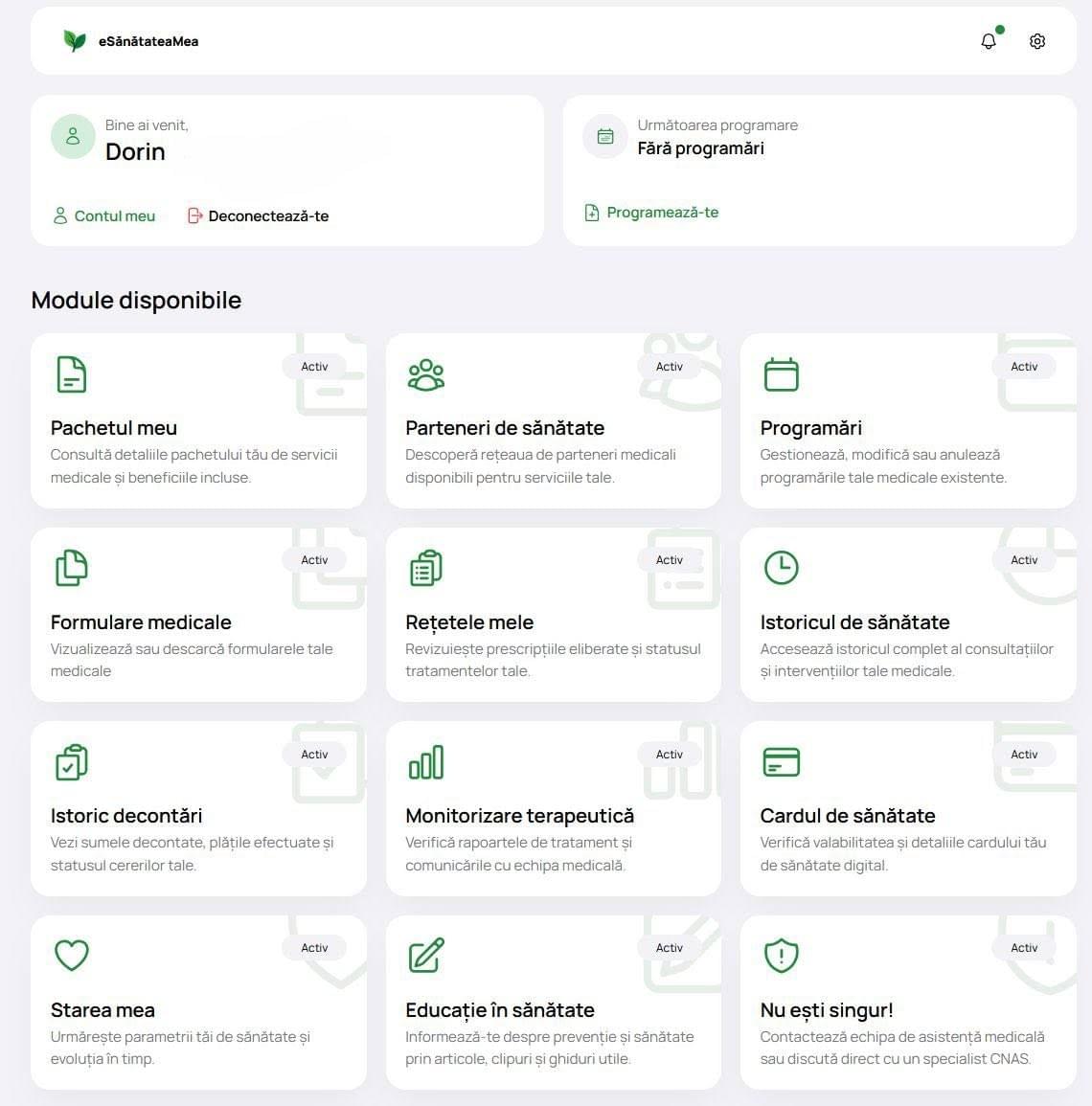
Task: Open the Formulare medicale module title
Action: point(141,622)
